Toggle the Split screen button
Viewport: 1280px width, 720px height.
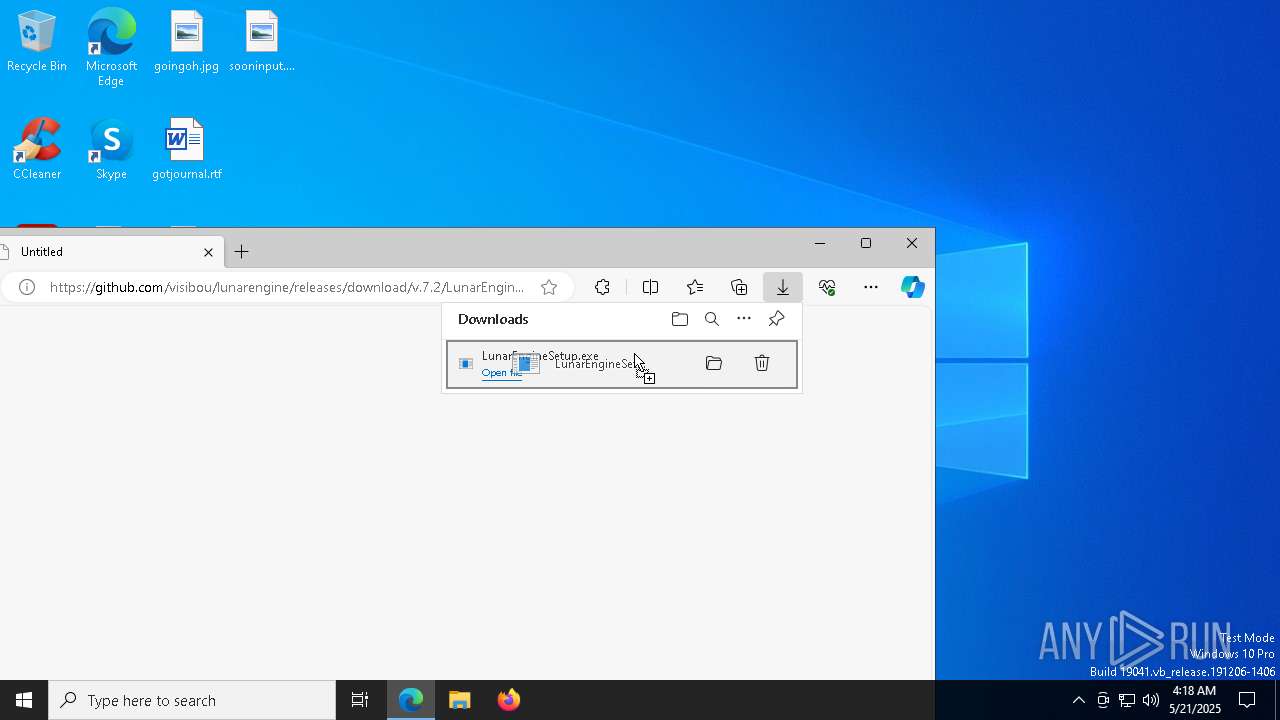[x=650, y=287]
